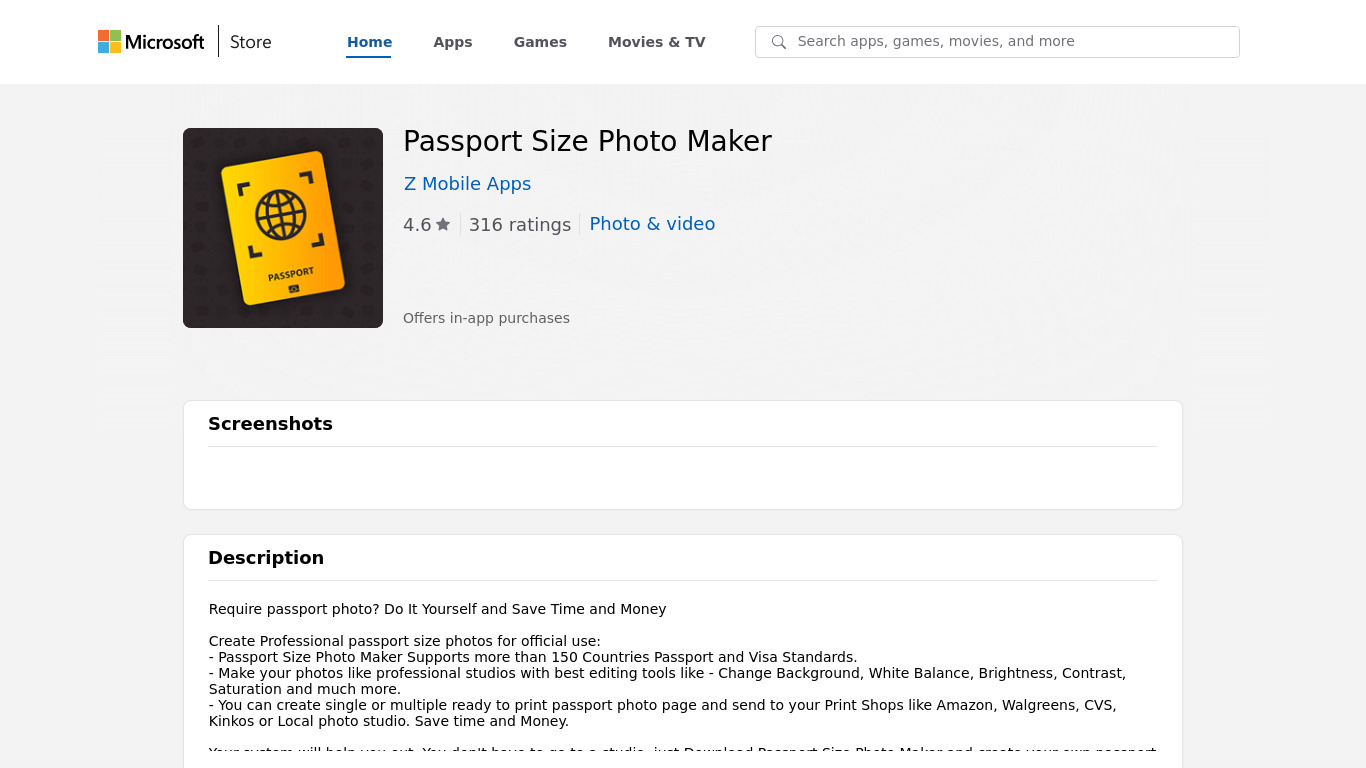Image resolution: width=1366 pixels, height=768 pixels.
Task: Click the Description section heading
Action: (266, 558)
